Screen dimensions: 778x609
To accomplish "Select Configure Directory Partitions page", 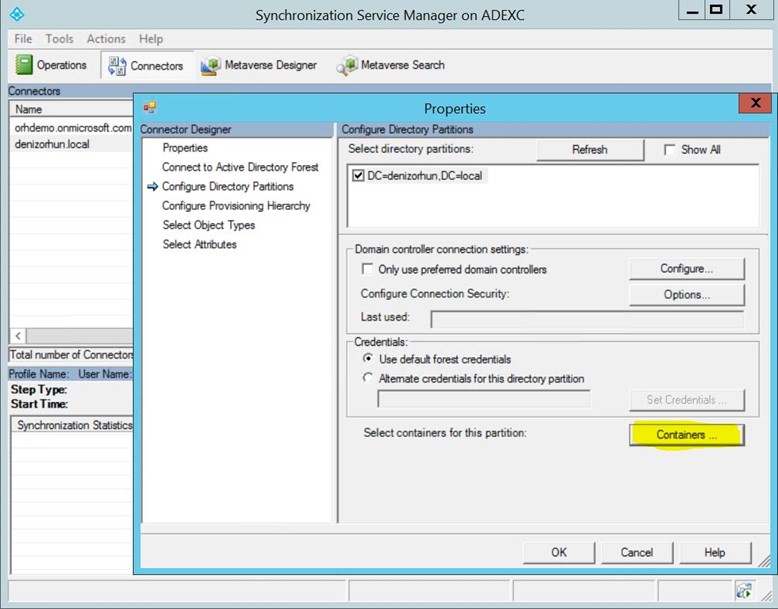I will click(x=228, y=187).
